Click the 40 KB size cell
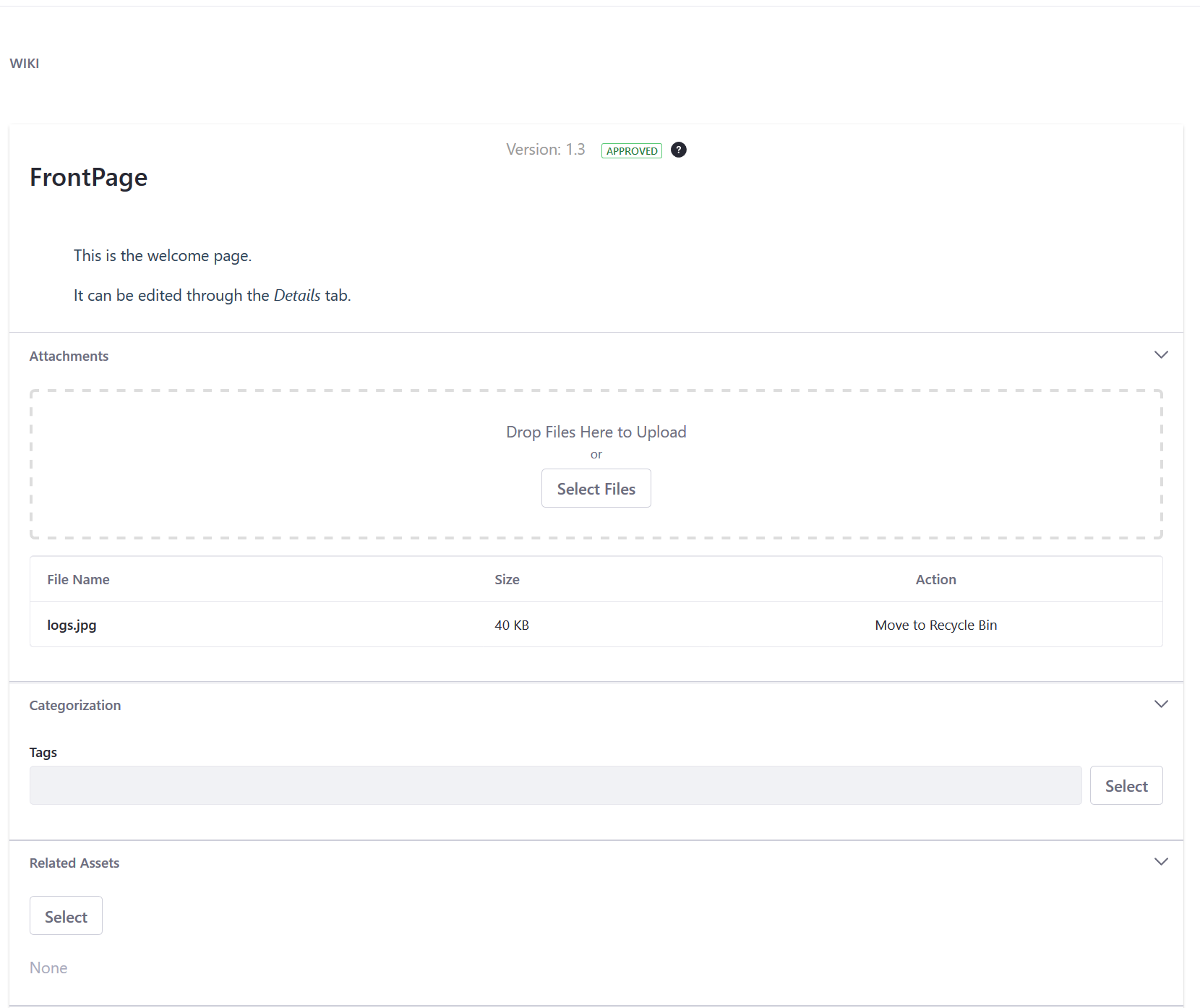The height and width of the screenshot is (1008, 1200). [512, 625]
